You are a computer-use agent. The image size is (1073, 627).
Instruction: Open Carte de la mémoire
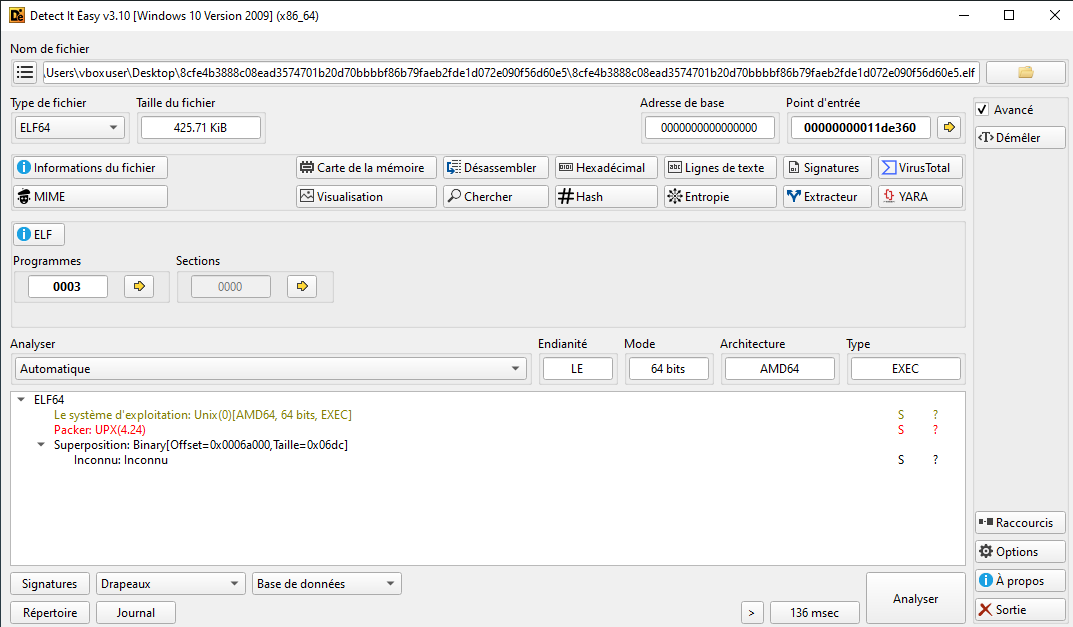(366, 168)
